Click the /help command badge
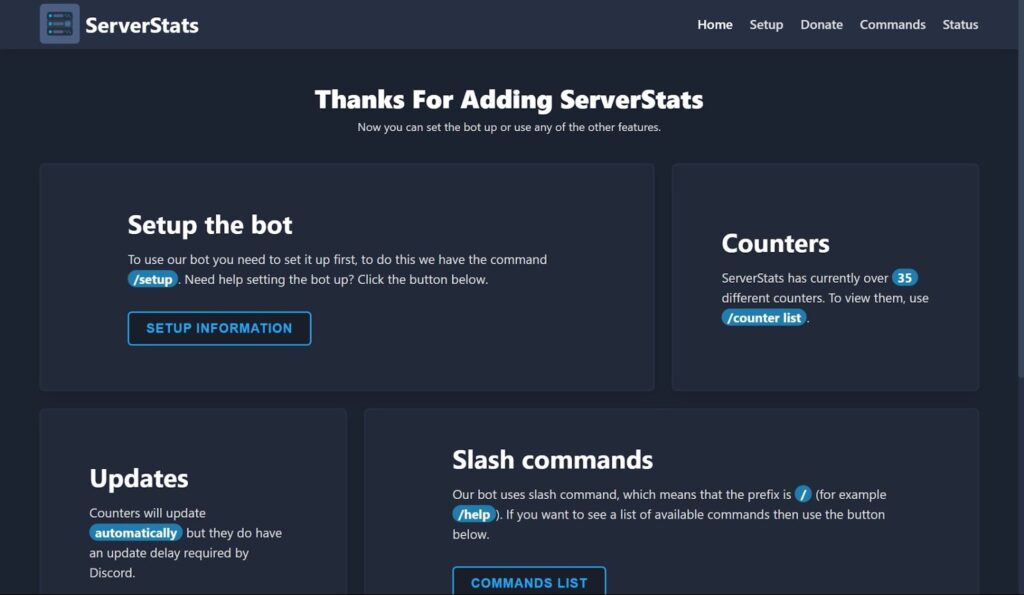The width and height of the screenshot is (1024, 595). [x=474, y=514]
